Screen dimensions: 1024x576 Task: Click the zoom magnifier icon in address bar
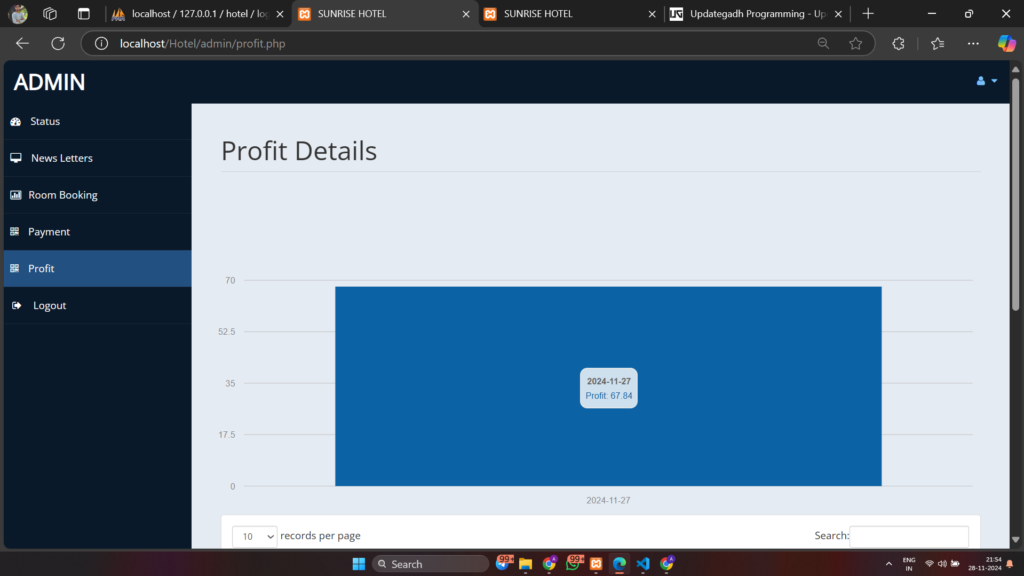tap(823, 44)
